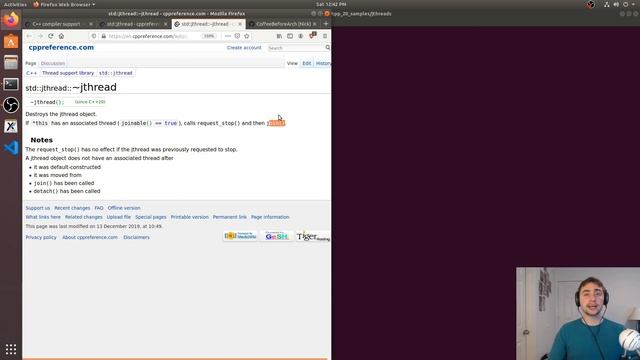Image resolution: width=640 pixels, height=360 pixels.
Task: Toggle Firefox sidebars view
Action: pyautogui.click(x=290, y=36)
